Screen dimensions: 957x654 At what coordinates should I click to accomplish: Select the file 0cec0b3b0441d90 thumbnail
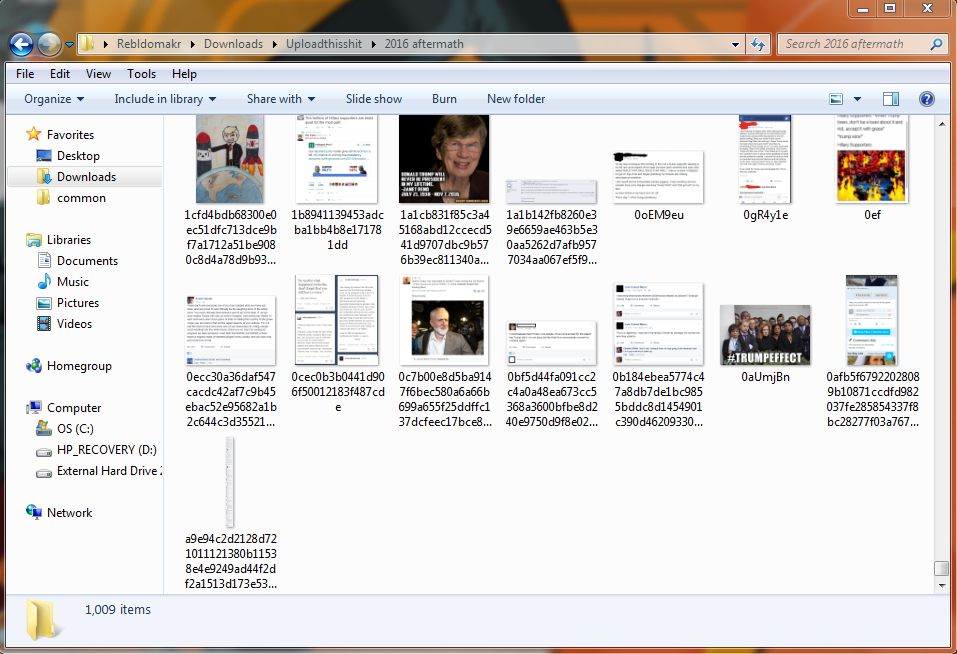pos(337,320)
